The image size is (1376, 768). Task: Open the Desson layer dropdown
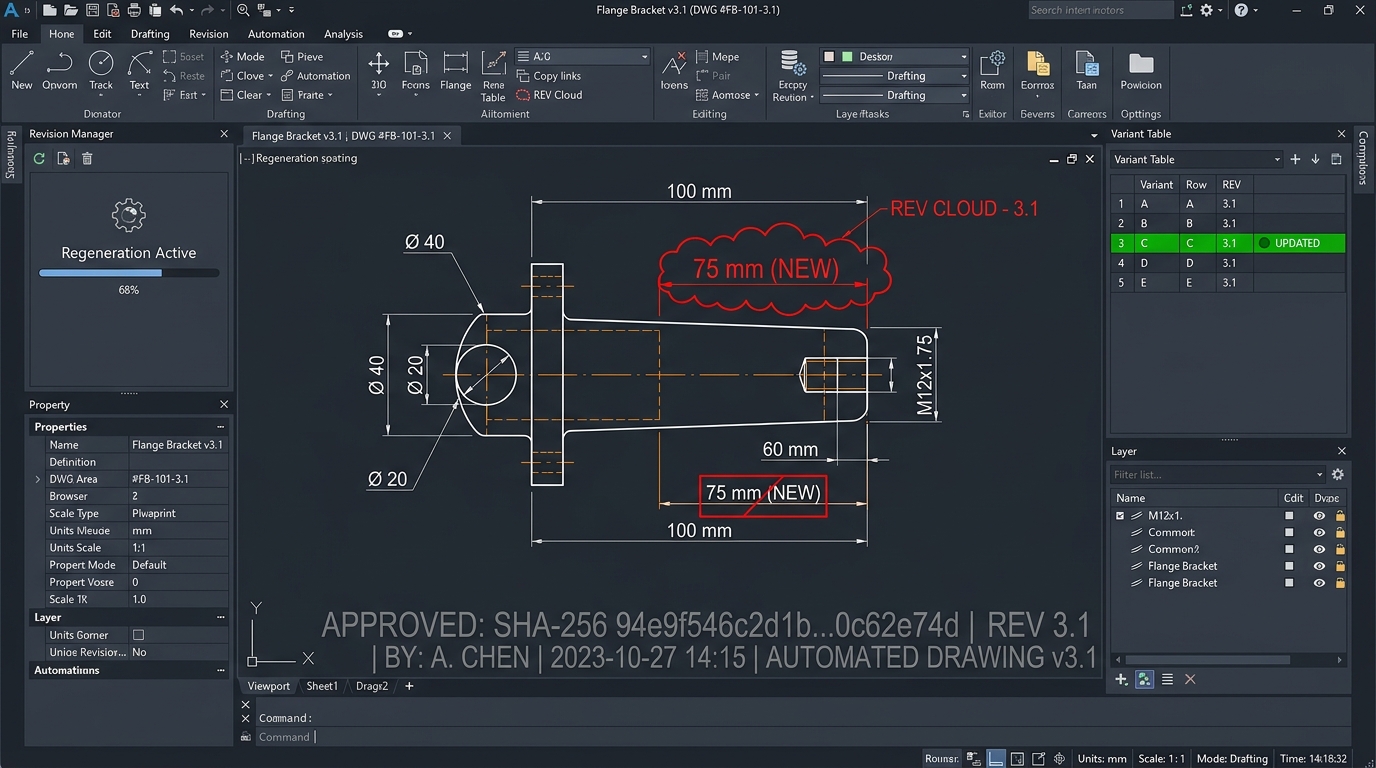(895, 57)
